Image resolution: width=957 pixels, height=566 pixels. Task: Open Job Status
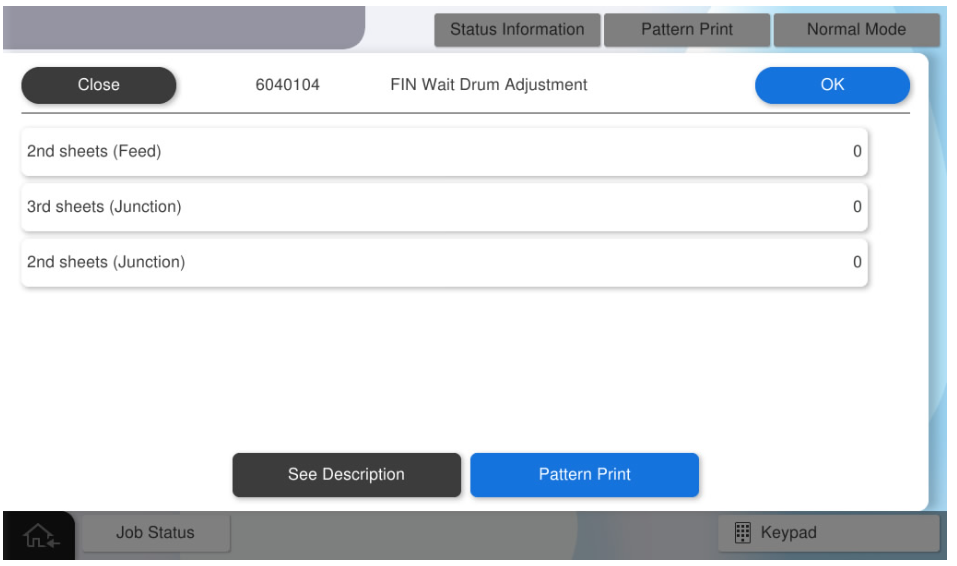pyautogui.click(x=155, y=533)
